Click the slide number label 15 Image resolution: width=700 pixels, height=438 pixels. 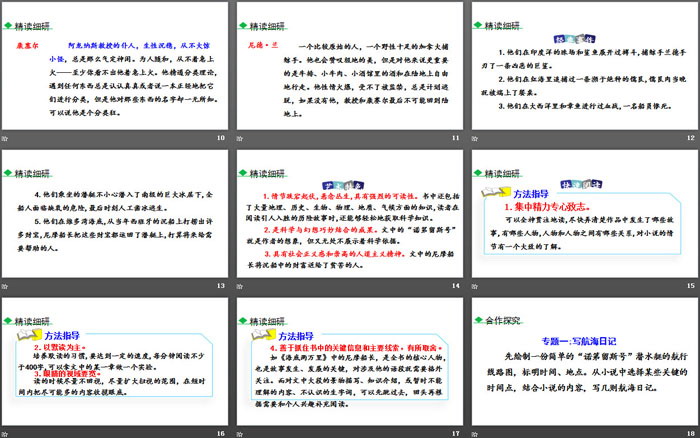(x=691, y=286)
